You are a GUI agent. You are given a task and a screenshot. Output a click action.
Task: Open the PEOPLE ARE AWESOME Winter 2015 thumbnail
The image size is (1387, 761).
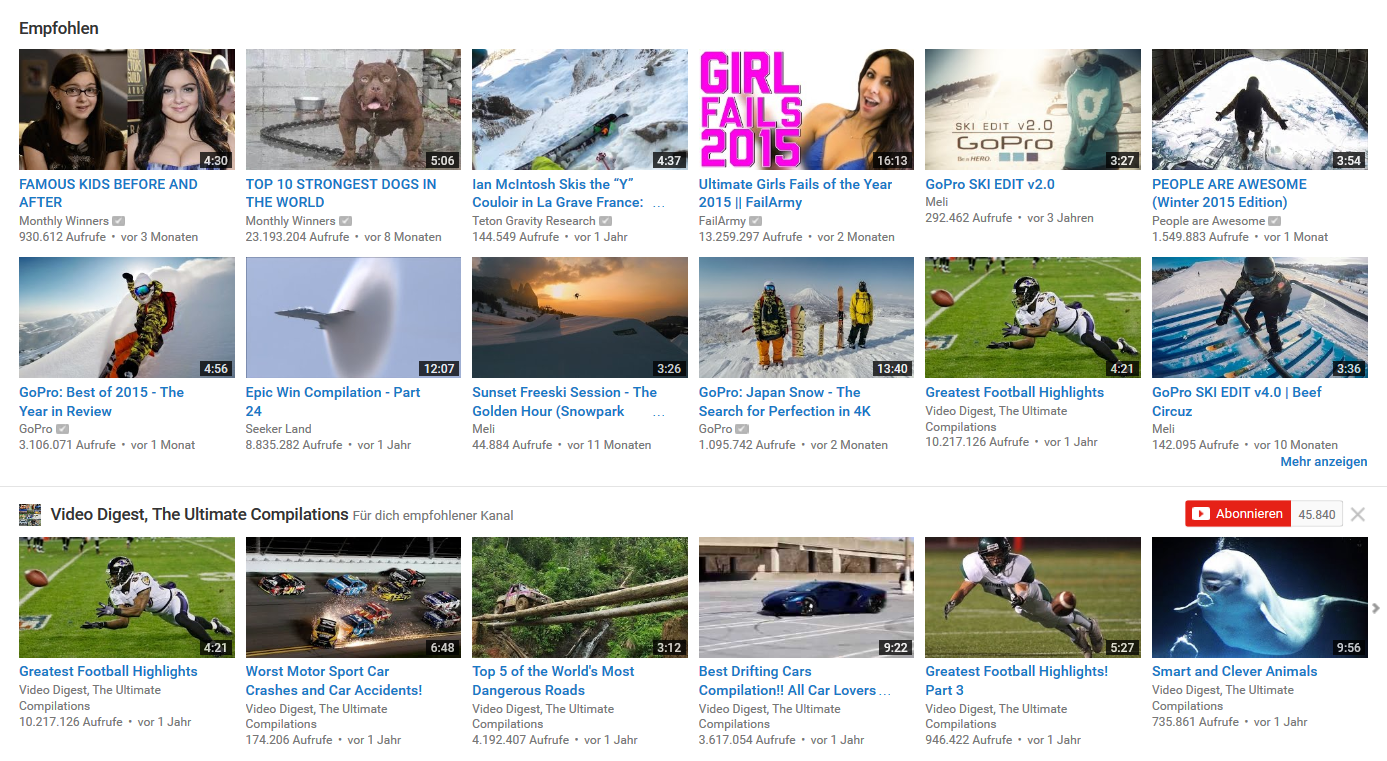[1260, 109]
